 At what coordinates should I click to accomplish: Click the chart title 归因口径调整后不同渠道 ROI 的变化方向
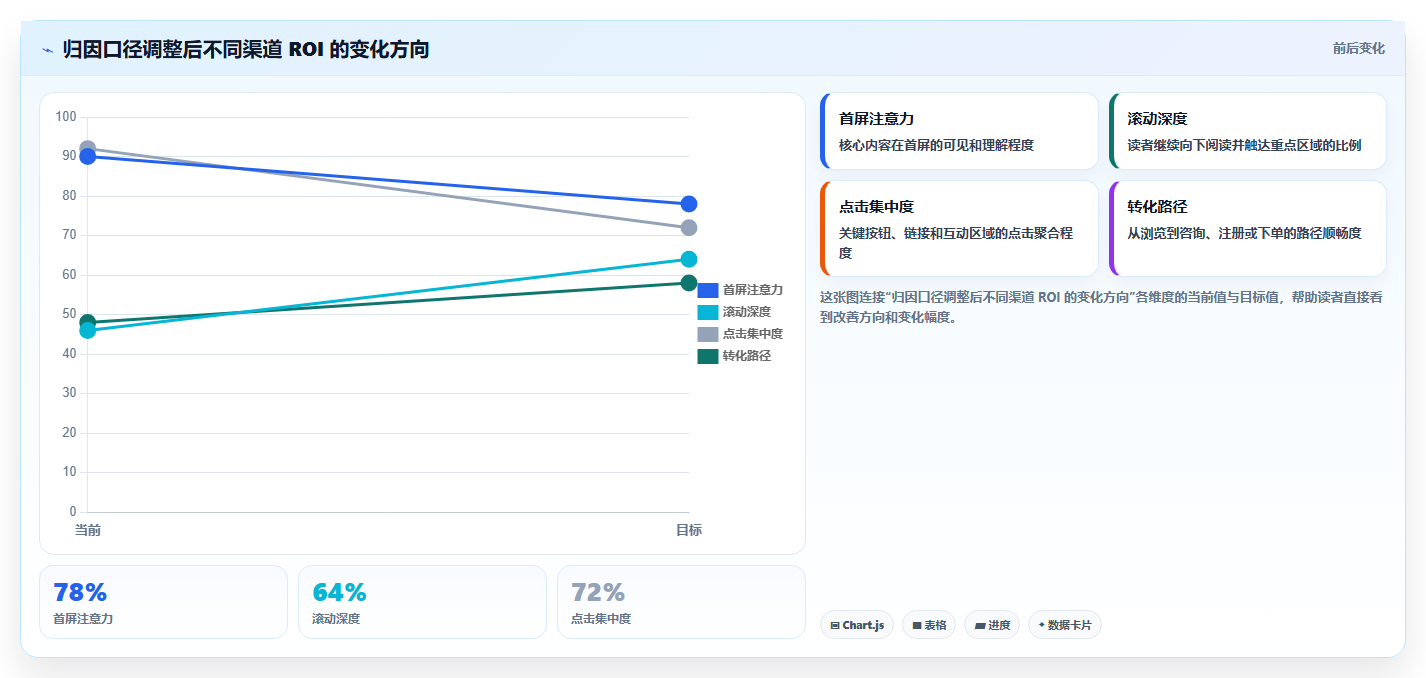pos(246,49)
